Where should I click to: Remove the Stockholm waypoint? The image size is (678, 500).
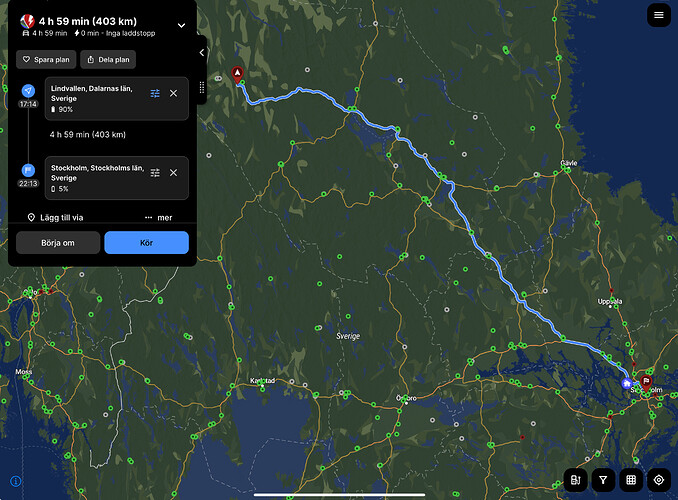(173, 173)
